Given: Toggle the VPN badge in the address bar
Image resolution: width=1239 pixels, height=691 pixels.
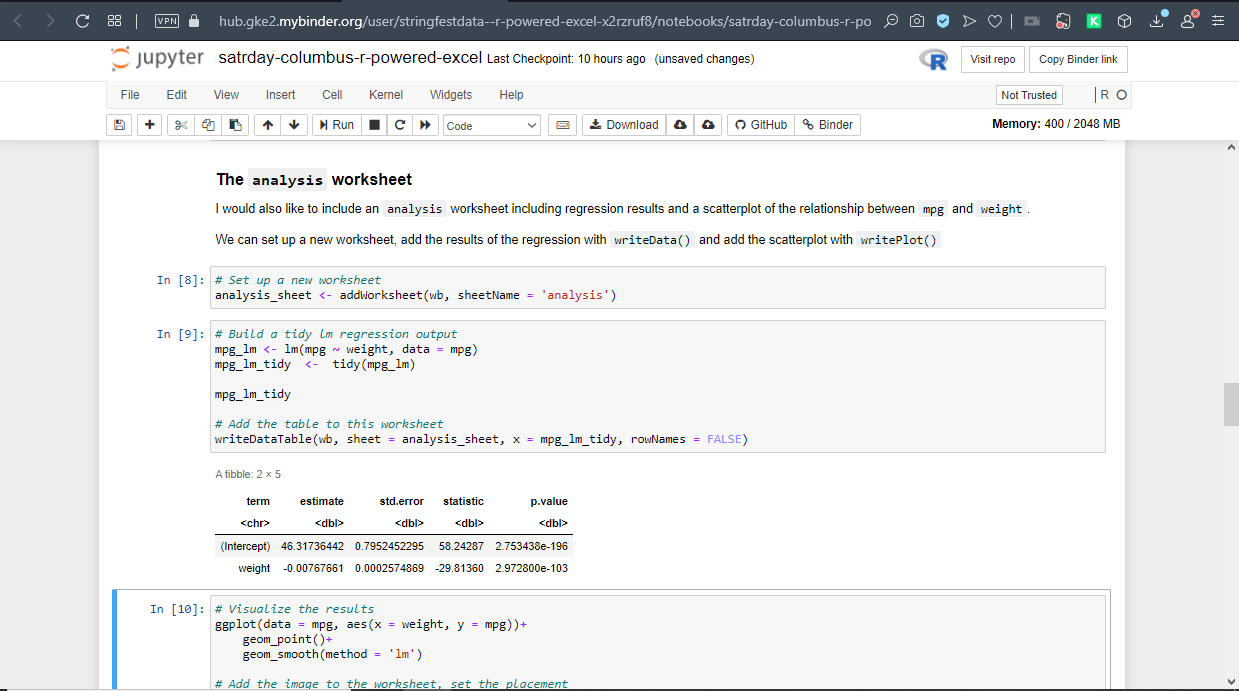Looking at the screenshot, I should [167, 20].
